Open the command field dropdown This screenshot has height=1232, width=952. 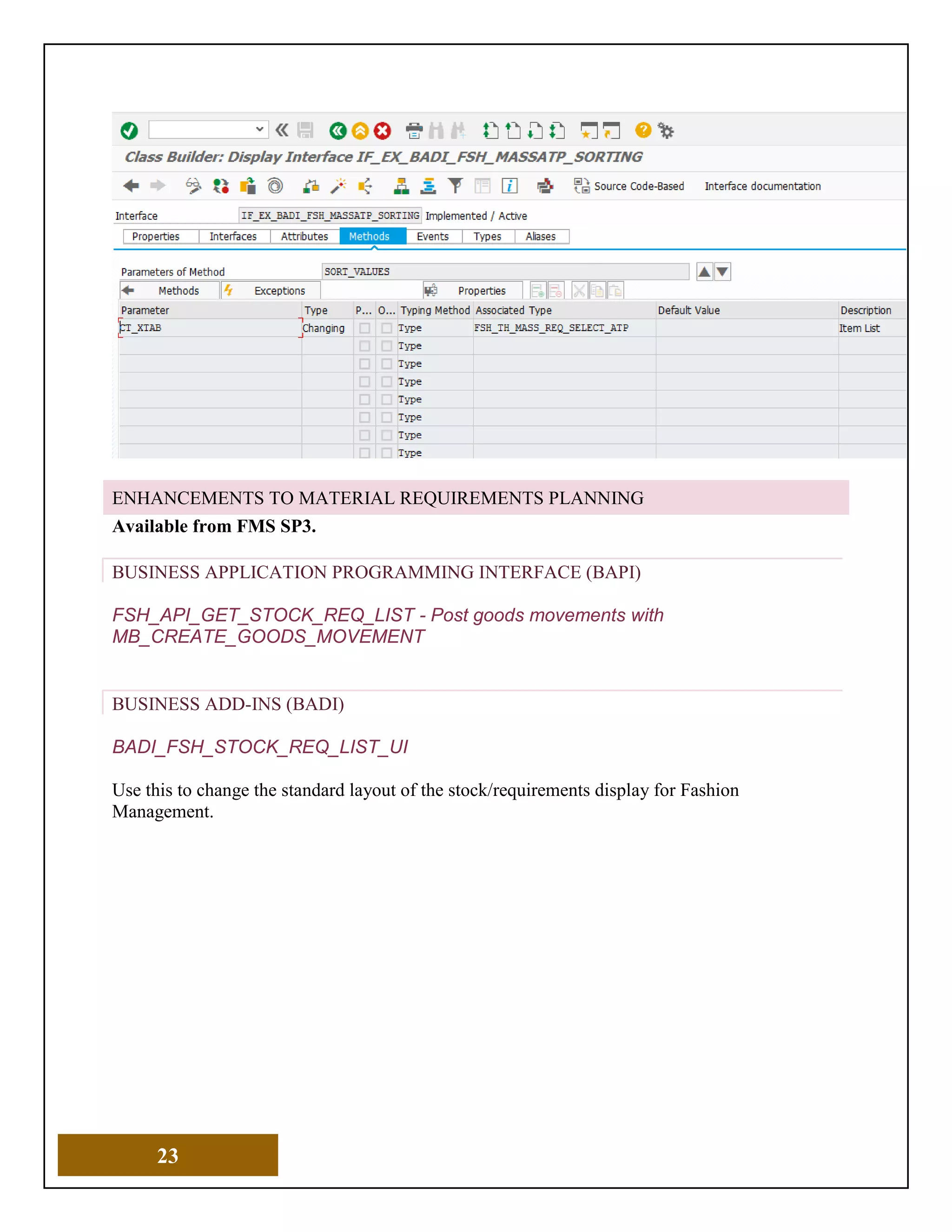[259, 129]
